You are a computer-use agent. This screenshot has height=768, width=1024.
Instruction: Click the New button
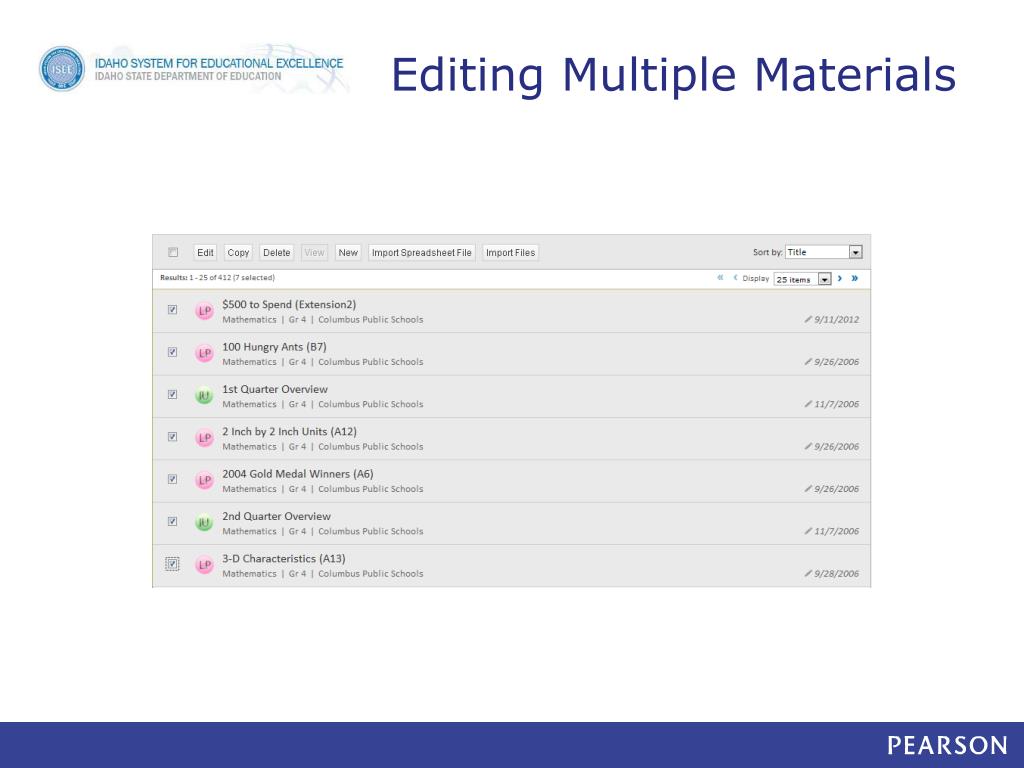click(348, 253)
